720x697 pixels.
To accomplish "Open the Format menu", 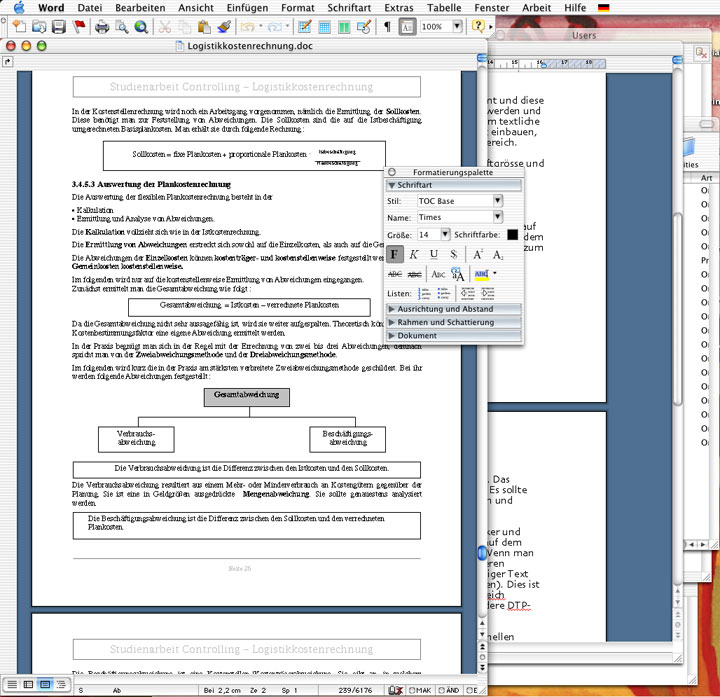I will click(298, 7).
